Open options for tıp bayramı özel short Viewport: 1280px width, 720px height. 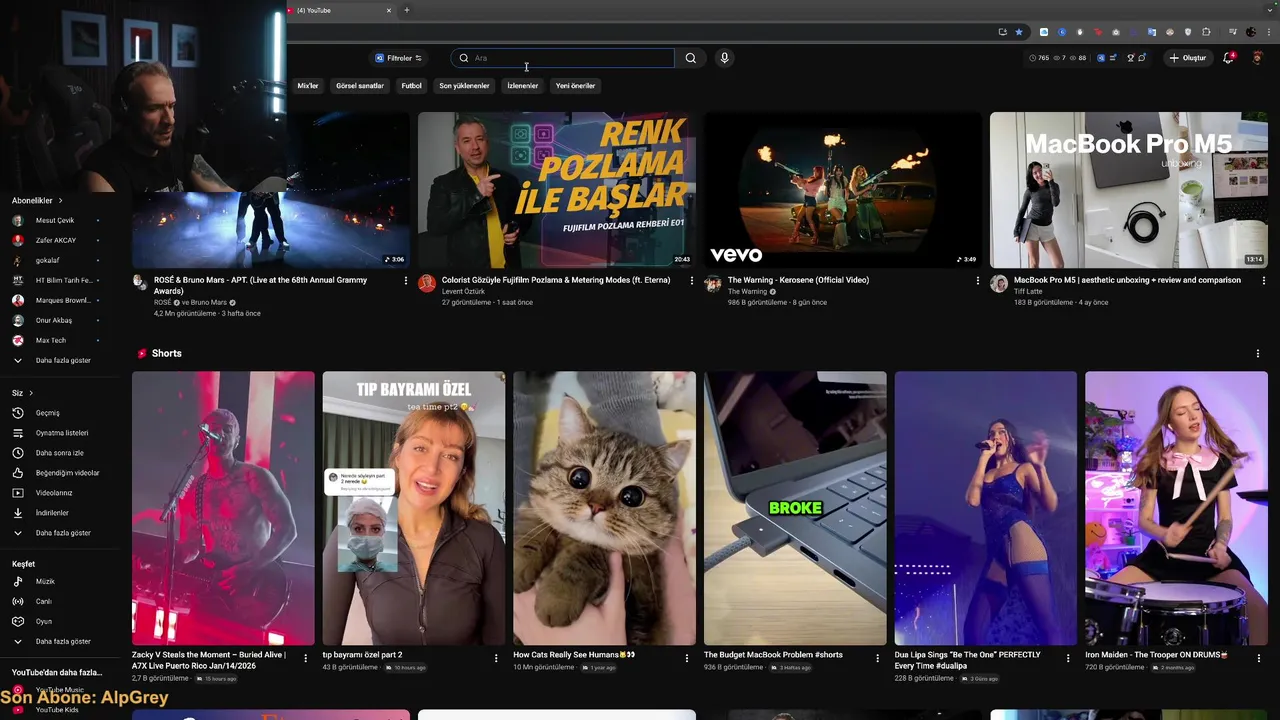click(496, 658)
